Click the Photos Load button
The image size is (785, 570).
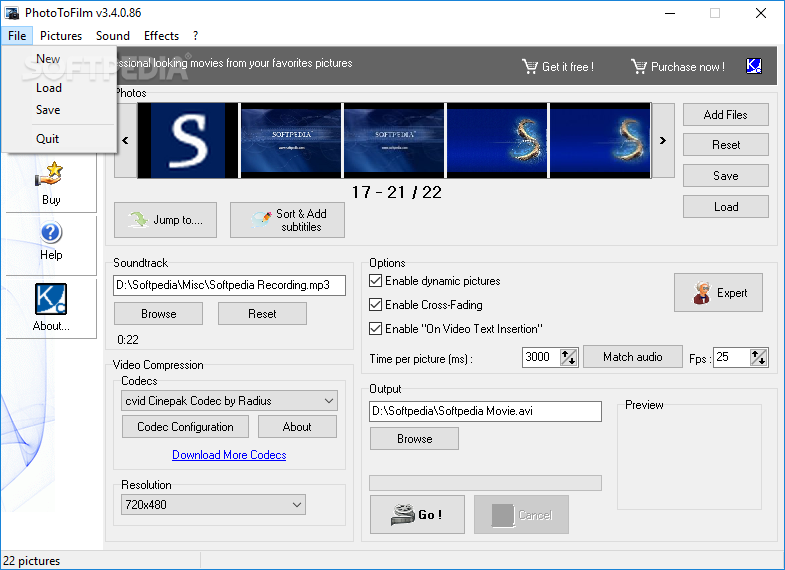(725, 207)
